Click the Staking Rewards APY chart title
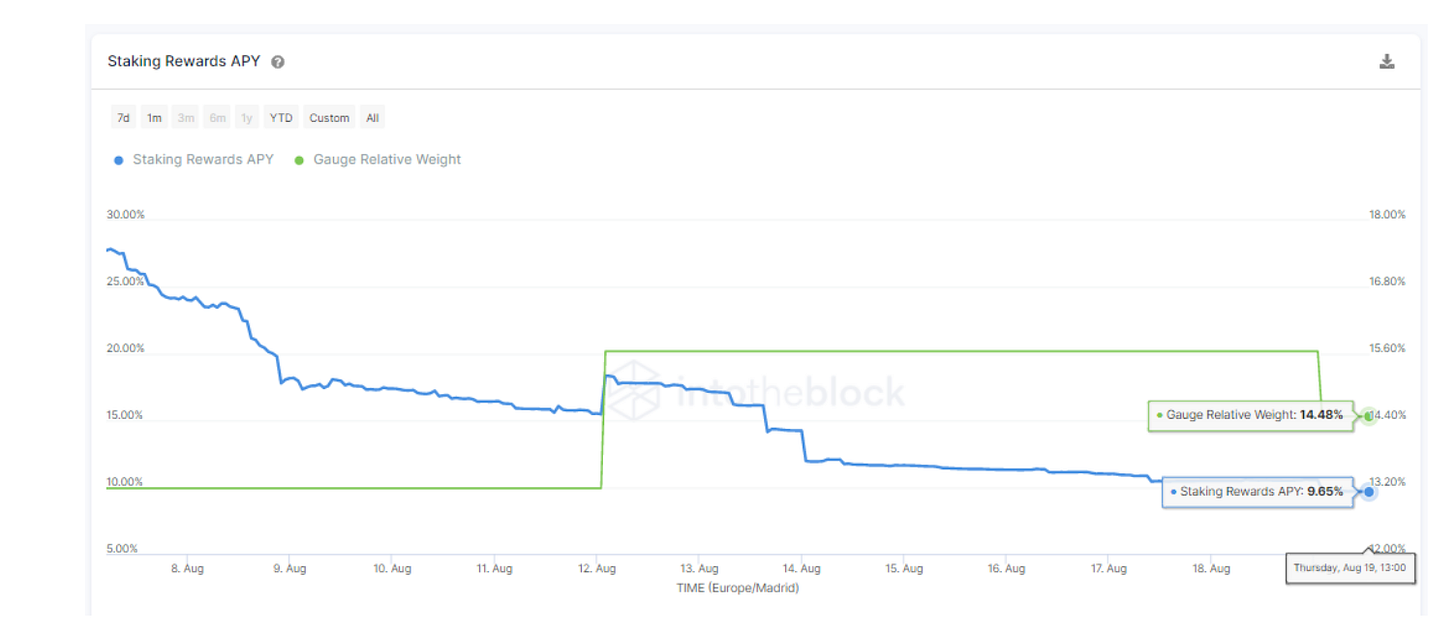 coord(184,61)
